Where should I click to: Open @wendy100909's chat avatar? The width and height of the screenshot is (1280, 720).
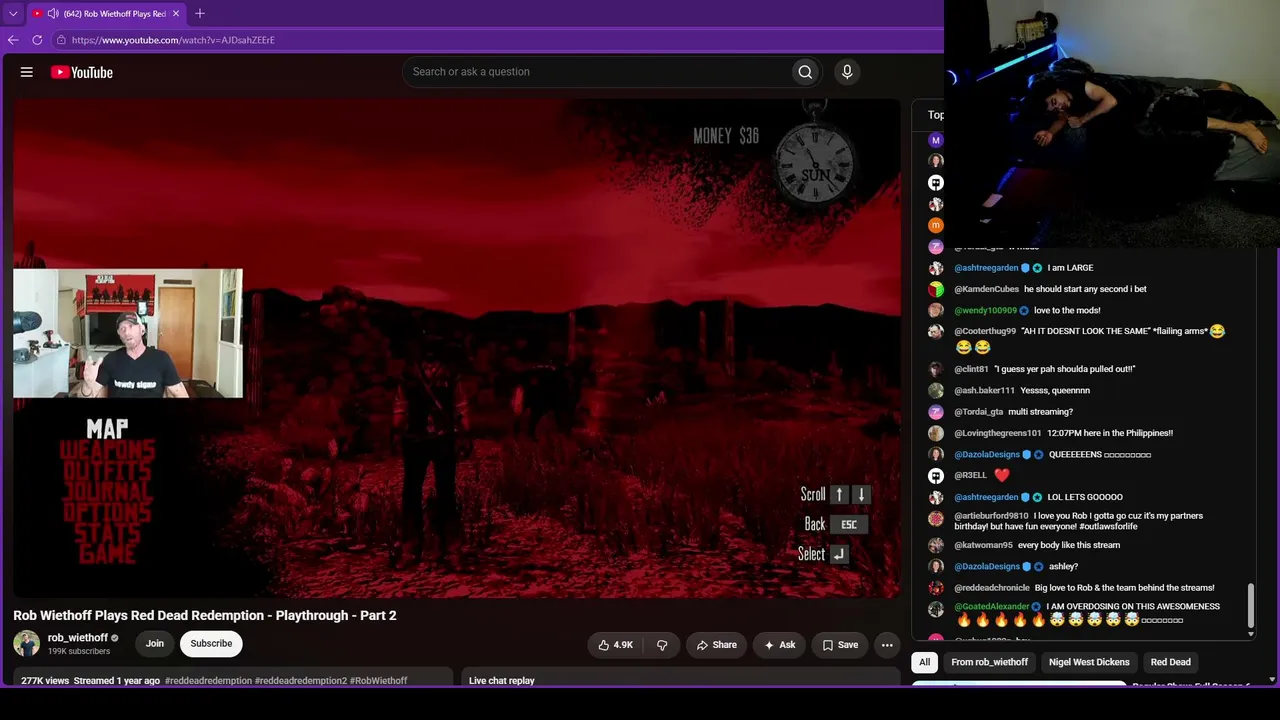pyautogui.click(x=936, y=310)
